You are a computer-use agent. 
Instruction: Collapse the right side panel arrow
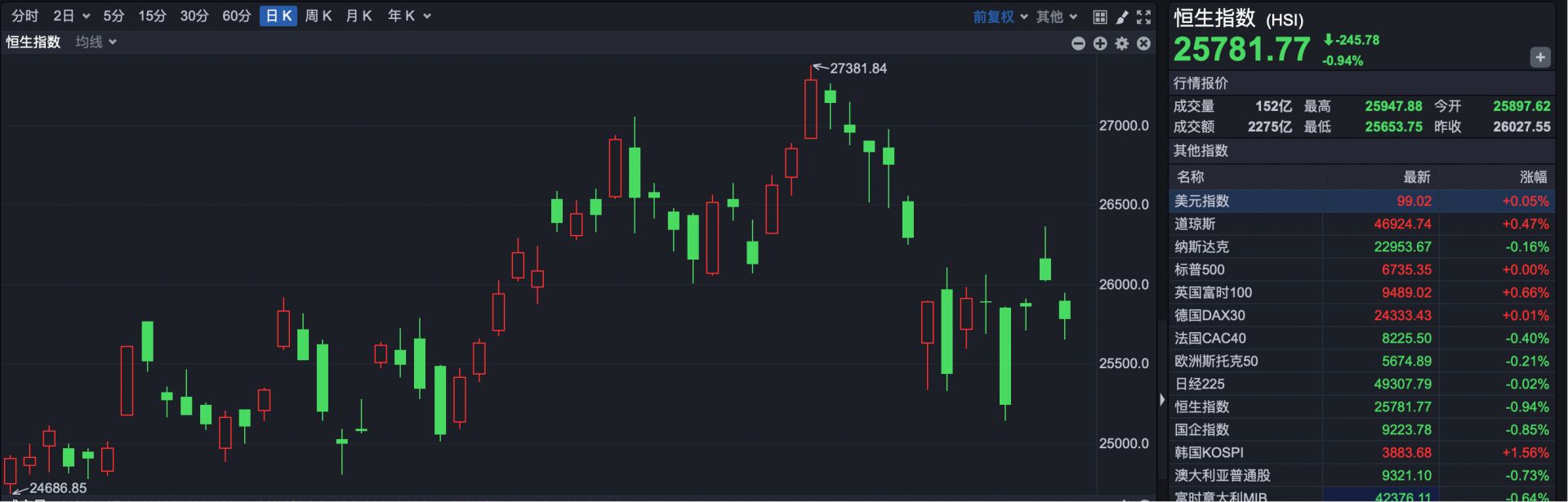(x=1162, y=399)
